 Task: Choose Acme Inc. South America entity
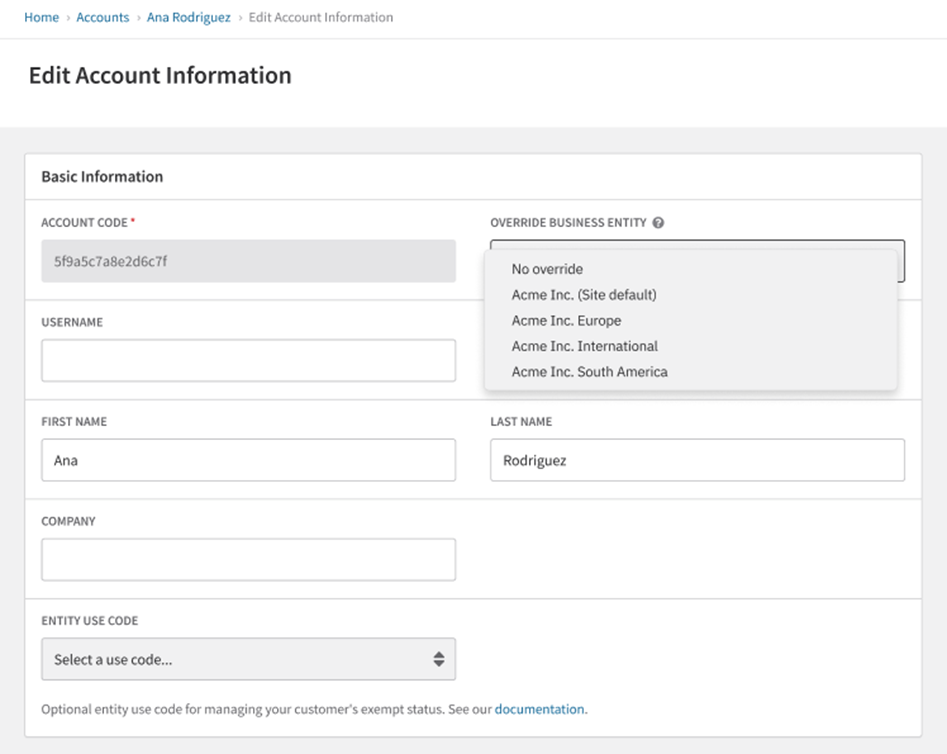pos(589,372)
